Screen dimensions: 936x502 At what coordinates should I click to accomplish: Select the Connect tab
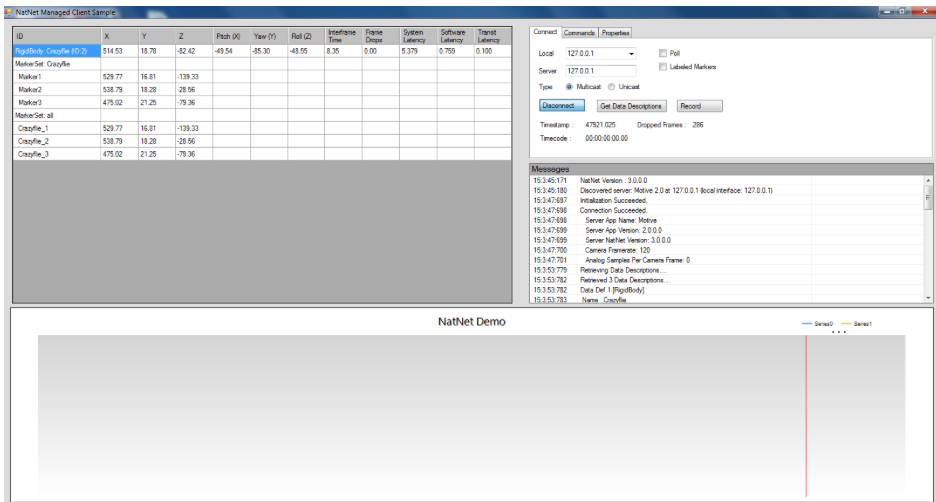click(x=545, y=33)
